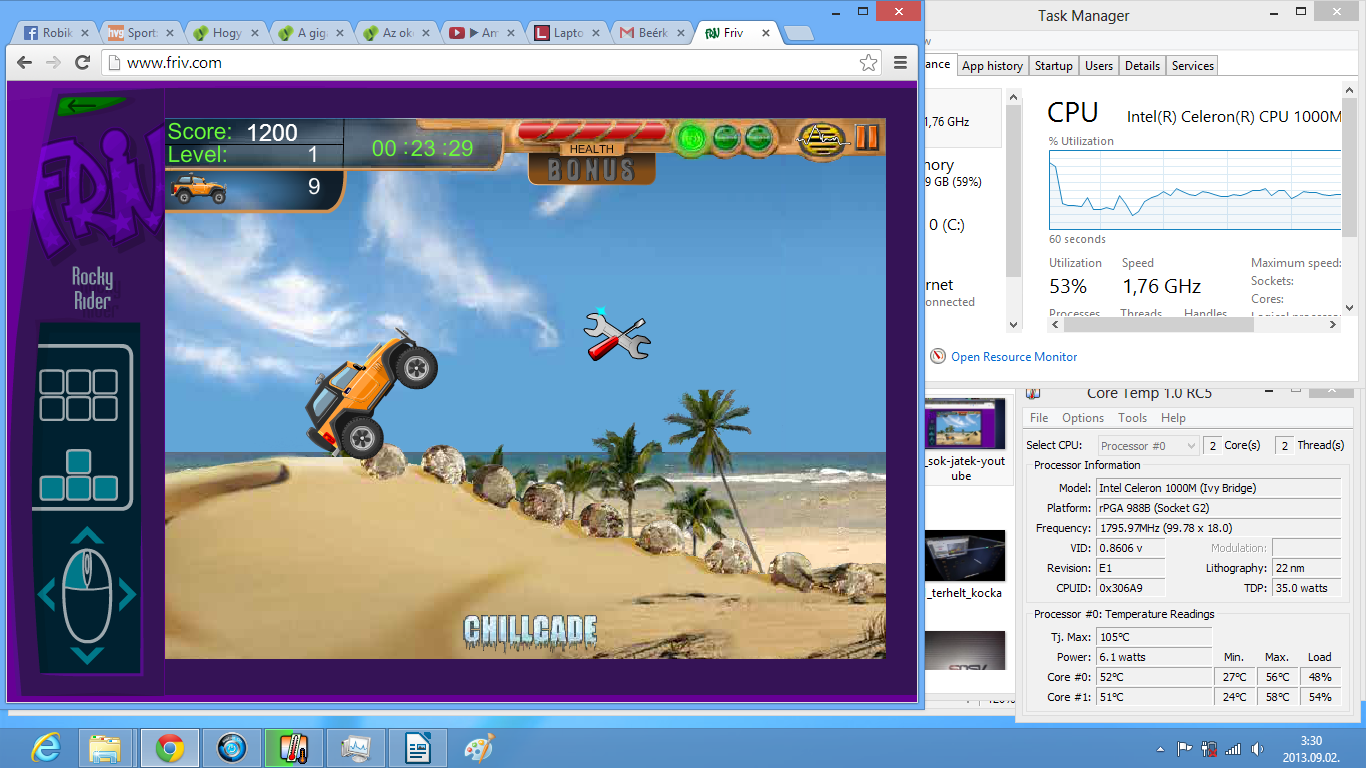Click the small jeep lives icon in HUD
Image resolution: width=1366 pixels, height=768 pixels.
(199, 188)
